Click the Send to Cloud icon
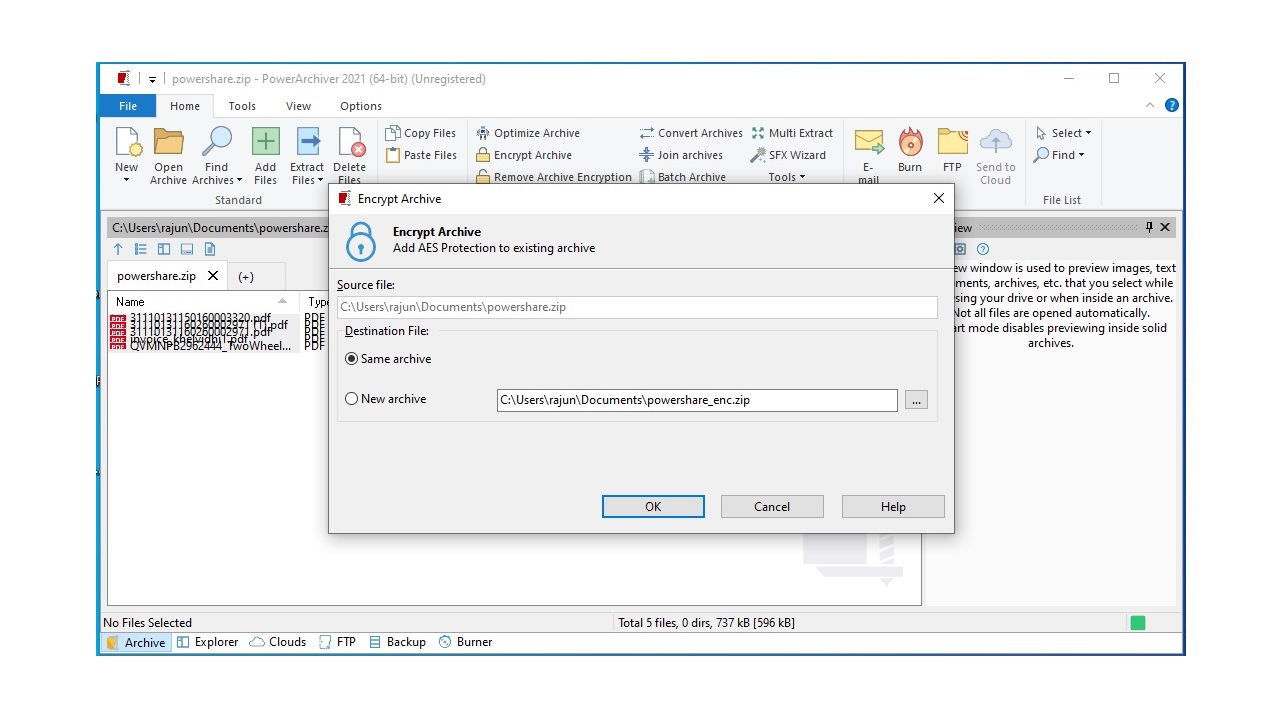Image resolution: width=1280 pixels, height=720 pixels. [x=996, y=142]
